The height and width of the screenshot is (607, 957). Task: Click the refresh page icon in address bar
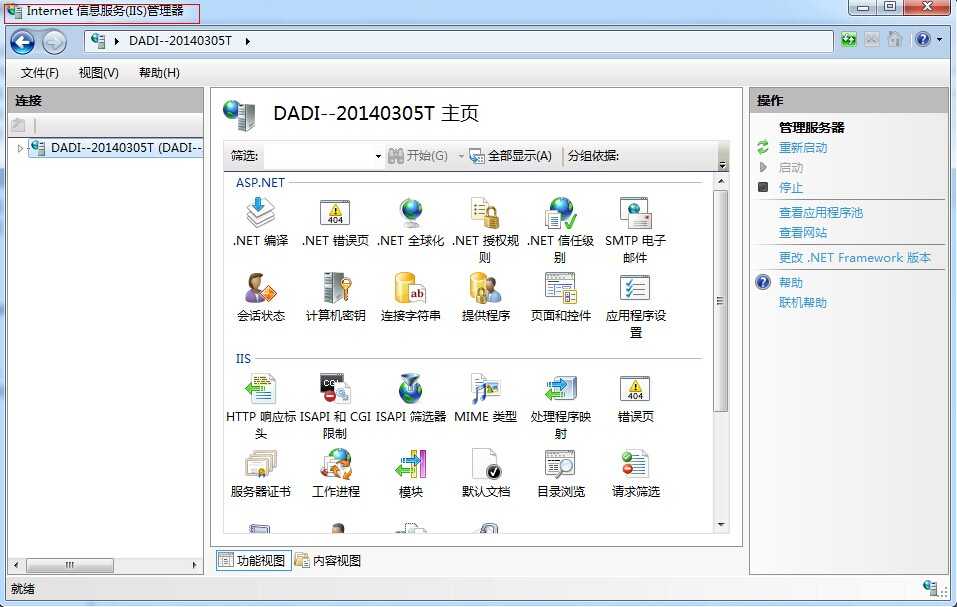coord(848,40)
